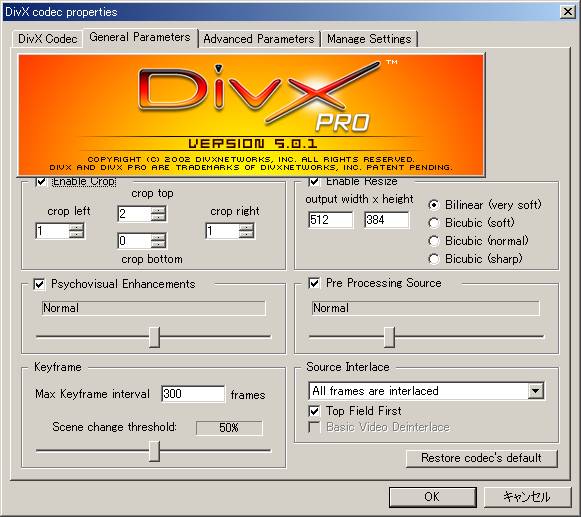Increase the crop right value
The image size is (581, 517).
[x=246, y=227]
